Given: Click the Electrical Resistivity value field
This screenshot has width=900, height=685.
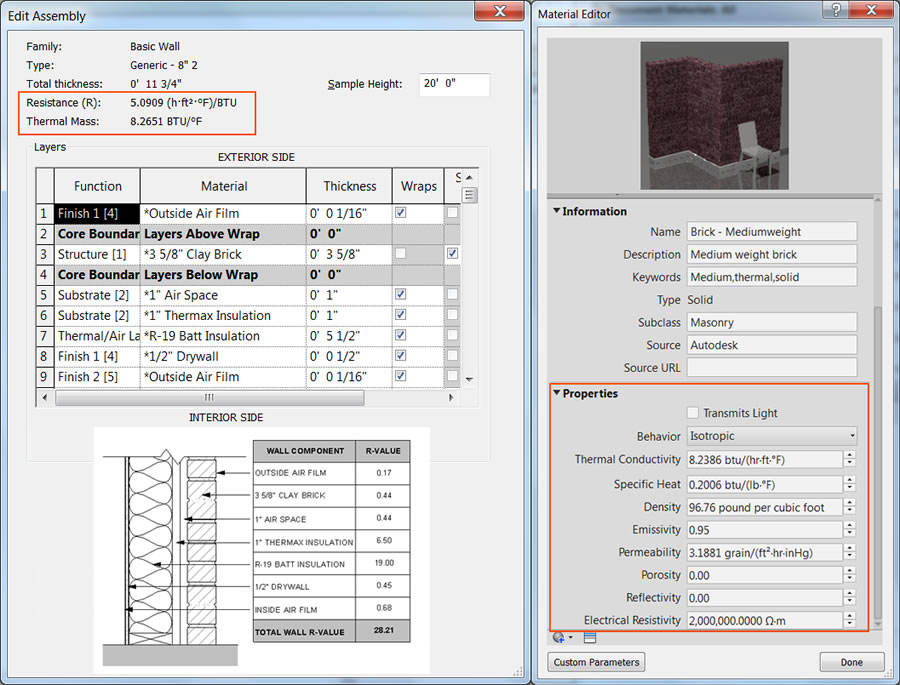Looking at the screenshot, I should coord(765,620).
